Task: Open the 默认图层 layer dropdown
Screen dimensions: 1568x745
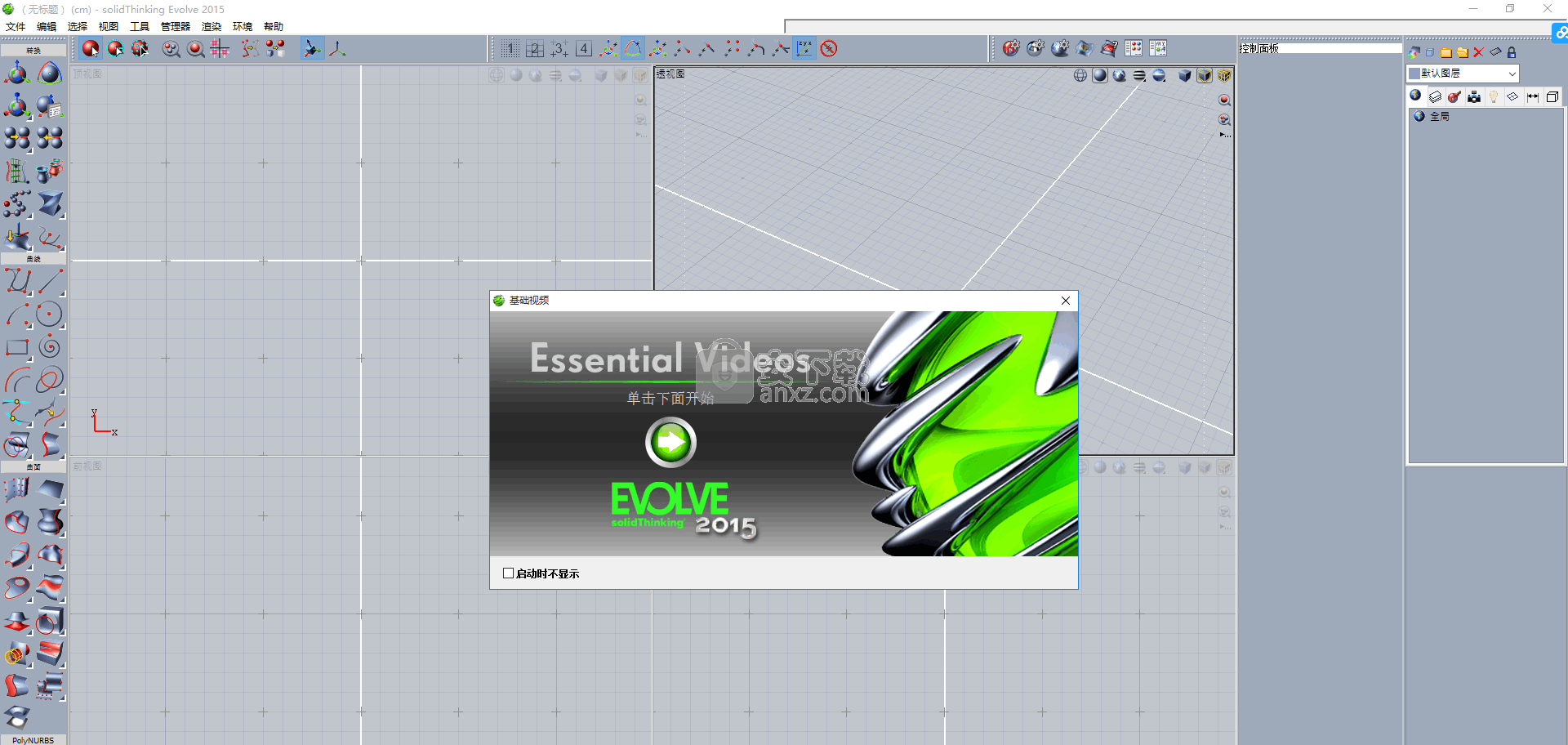Action: 1463,74
